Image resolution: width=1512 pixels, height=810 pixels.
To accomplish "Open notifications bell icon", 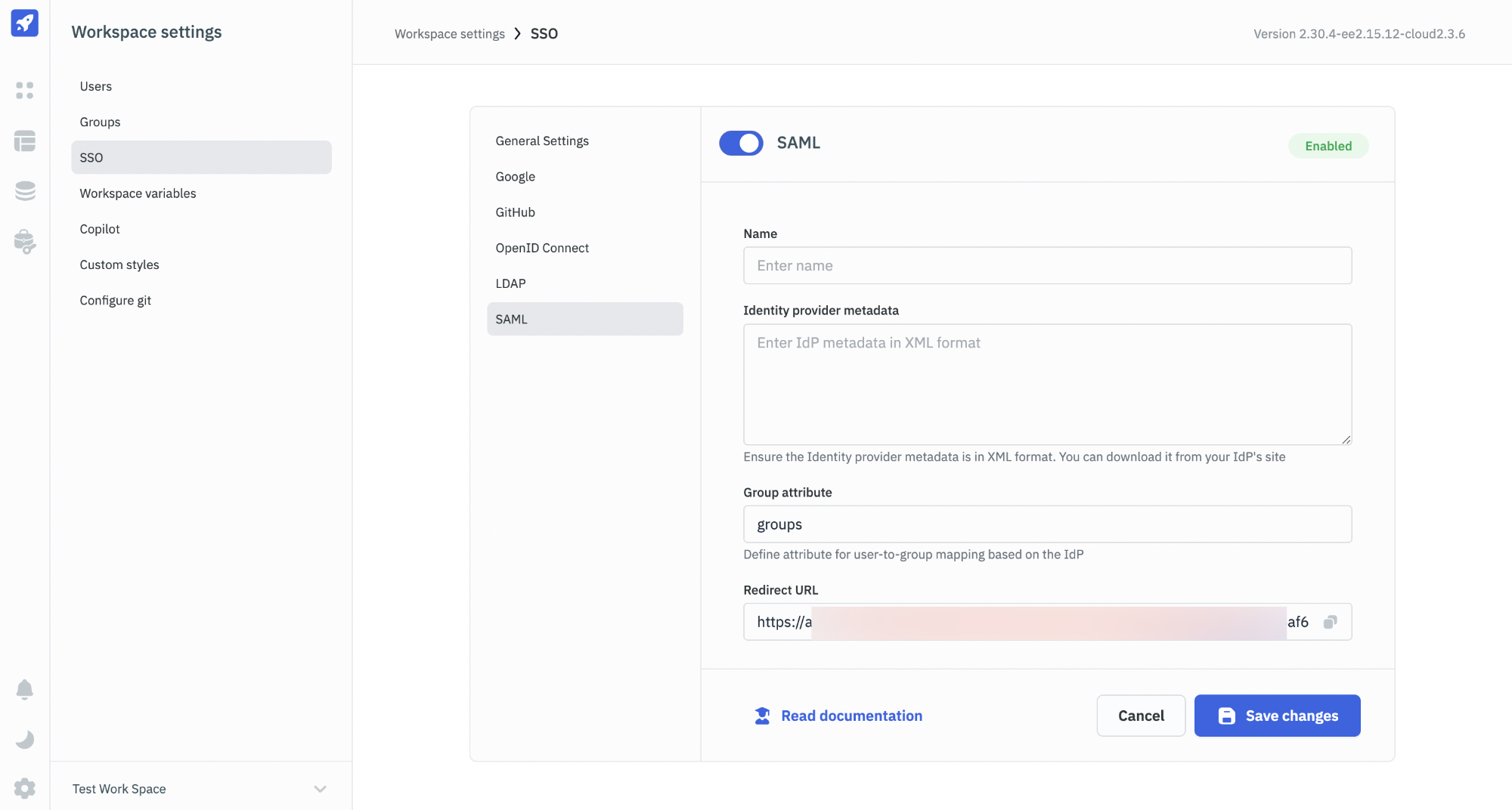I will tap(25, 689).
